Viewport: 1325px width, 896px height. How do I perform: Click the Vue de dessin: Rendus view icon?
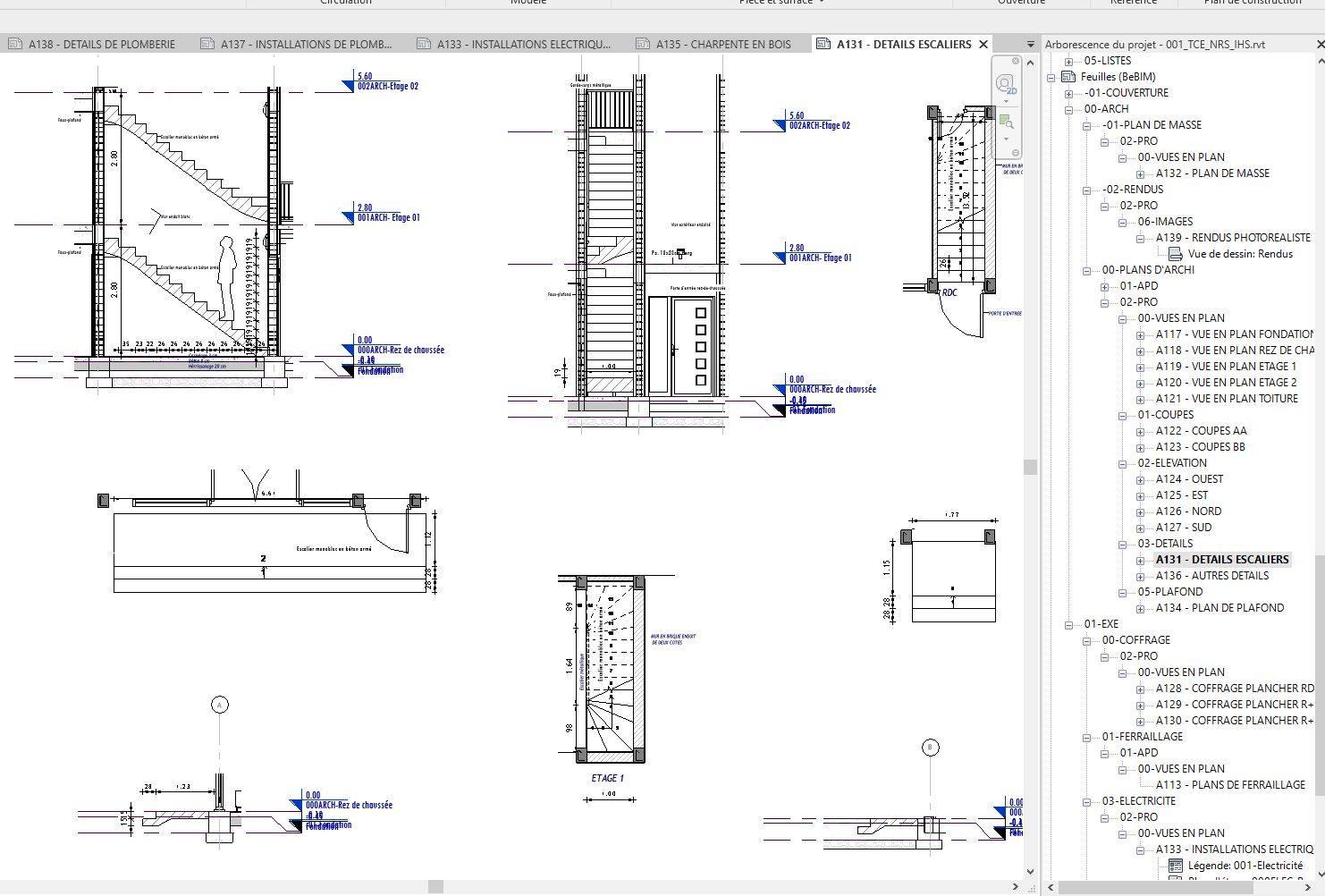tap(1176, 254)
